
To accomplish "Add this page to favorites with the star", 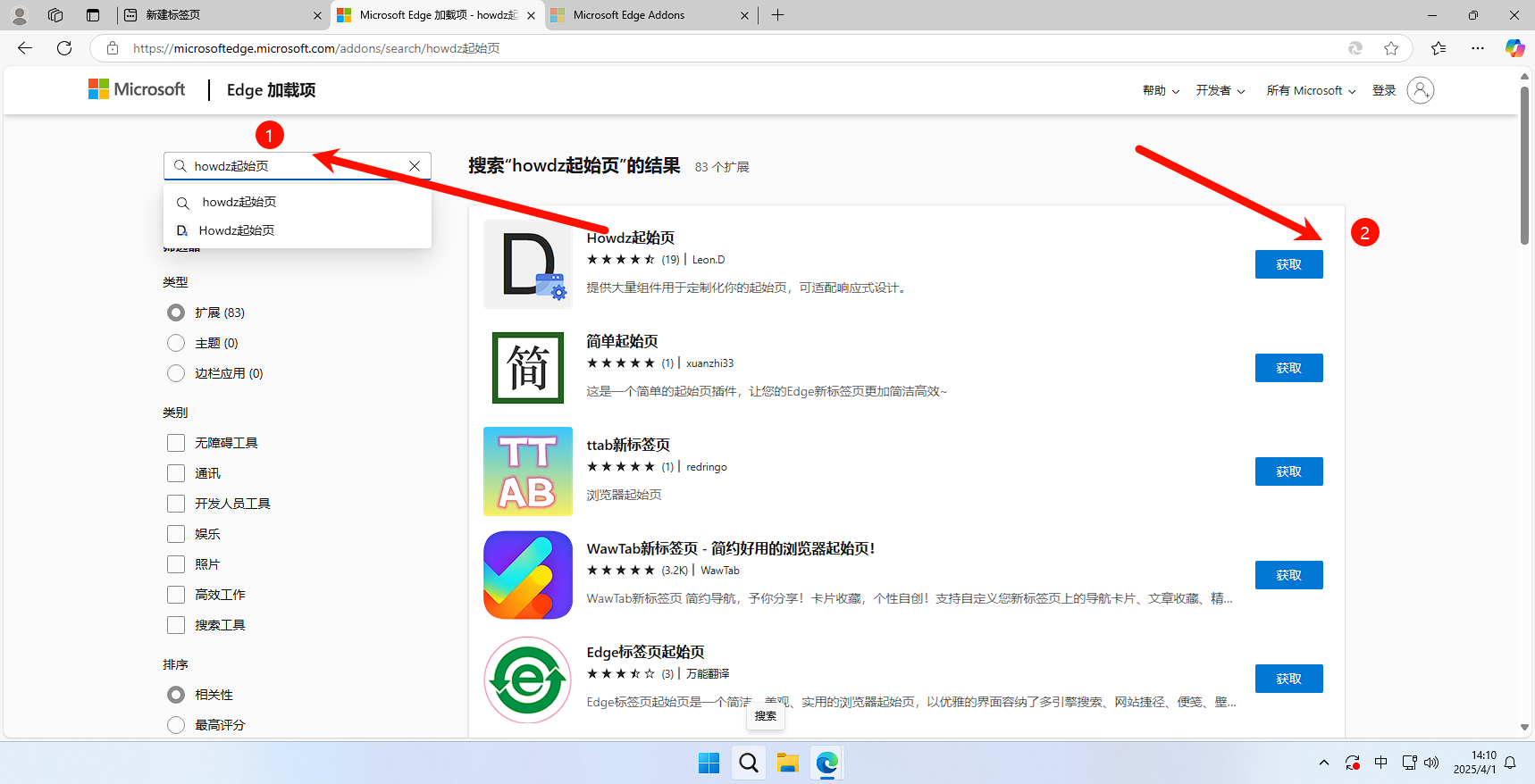I will click(1391, 48).
